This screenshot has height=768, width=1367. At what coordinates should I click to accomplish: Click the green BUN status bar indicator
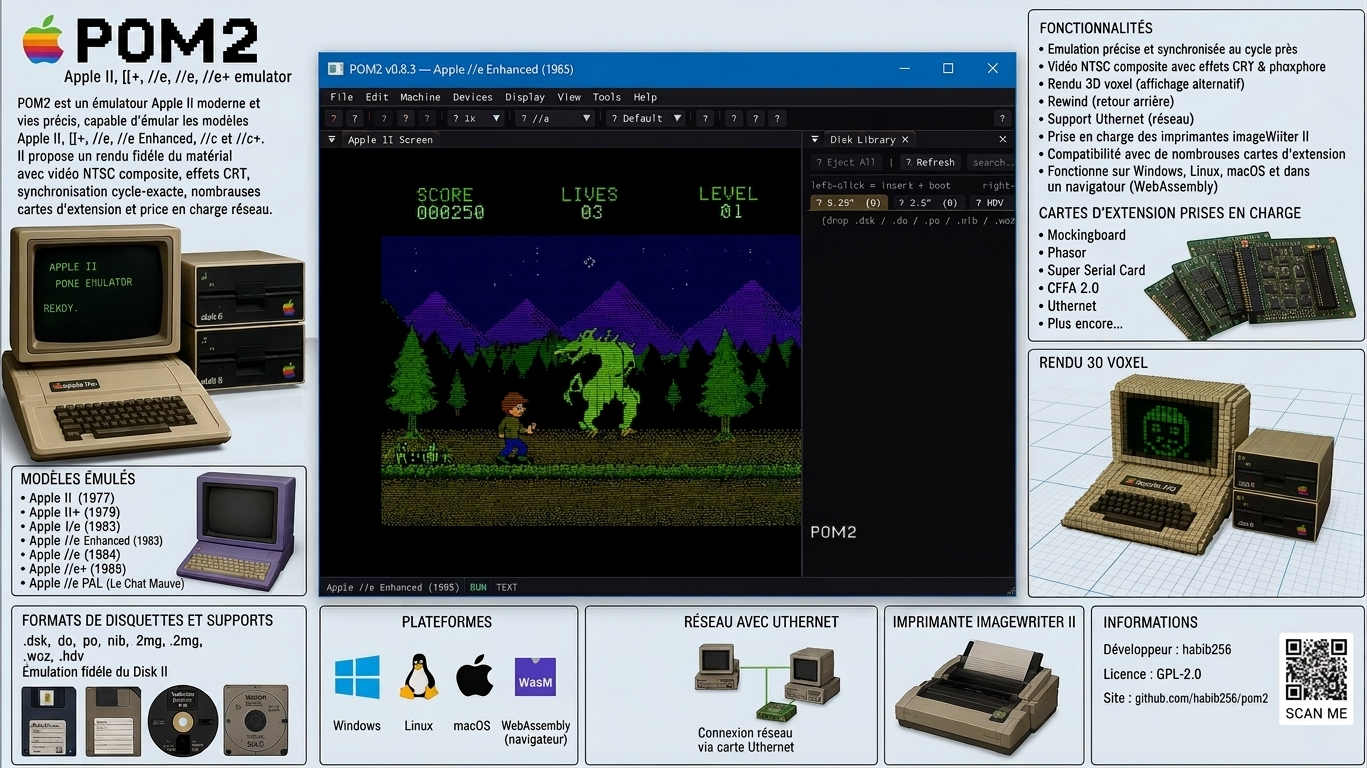click(x=478, y=587)
